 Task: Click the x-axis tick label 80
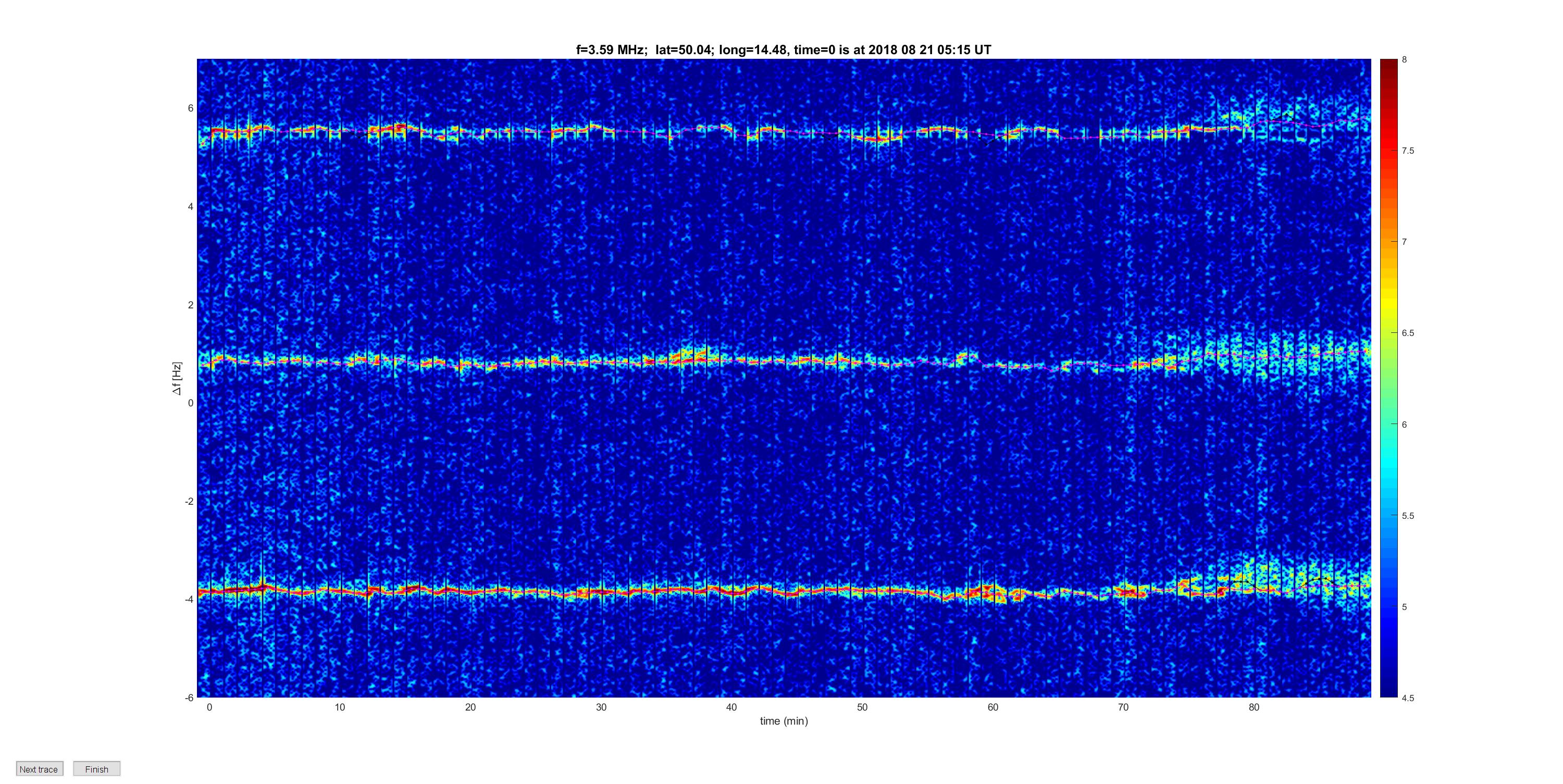point(1254,707)
